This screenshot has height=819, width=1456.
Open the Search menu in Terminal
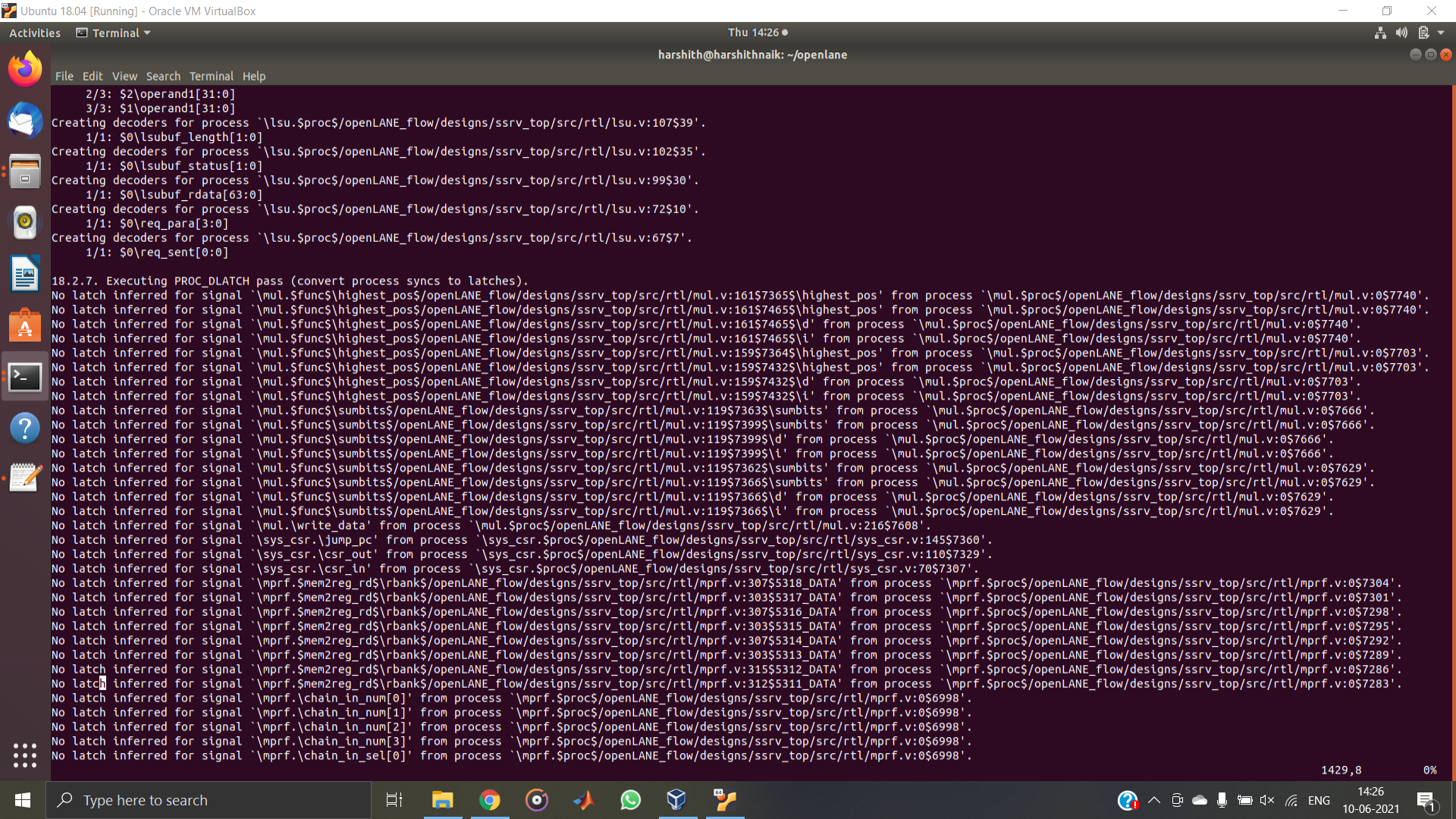(163, 76)
